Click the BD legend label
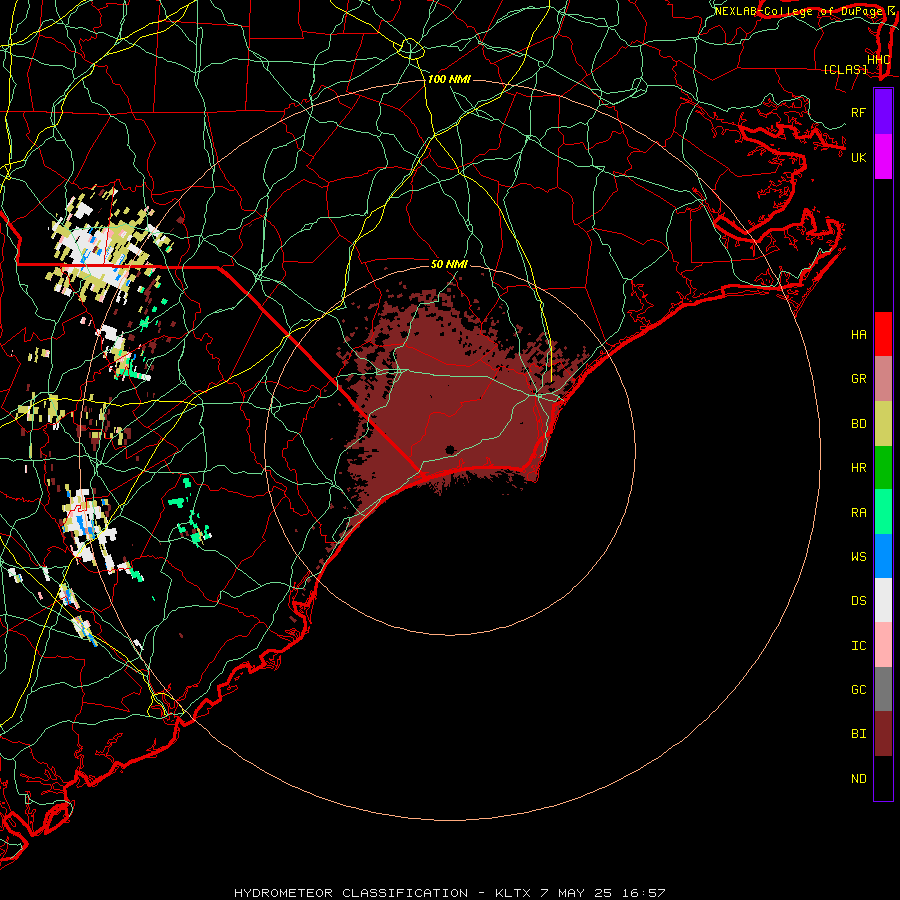The width and height of the screenshot is (900, 900). 858,424
